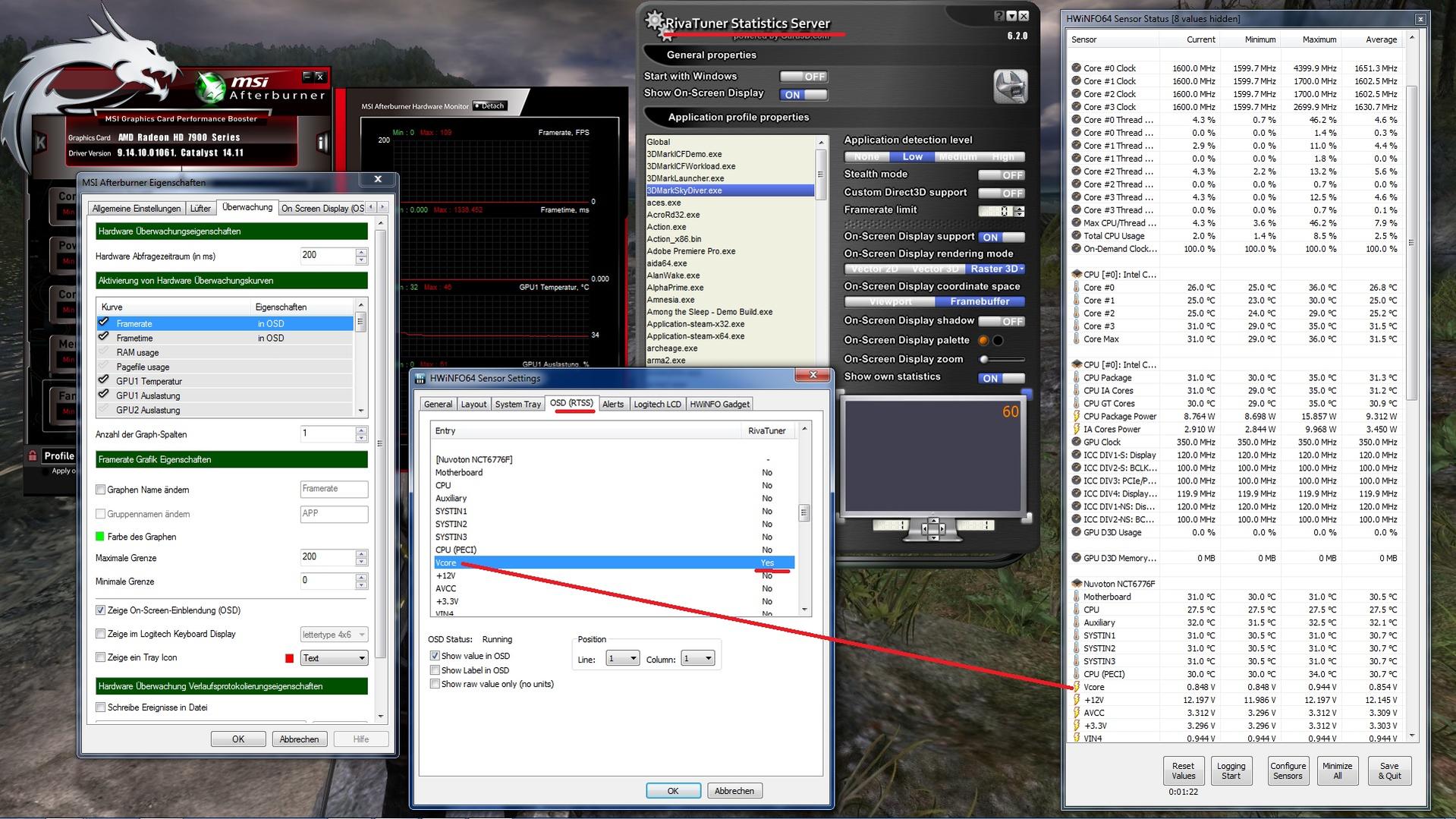Open the Line position dropdown
The width and height of the screenshot is (1456, 819).
point(622,658)
